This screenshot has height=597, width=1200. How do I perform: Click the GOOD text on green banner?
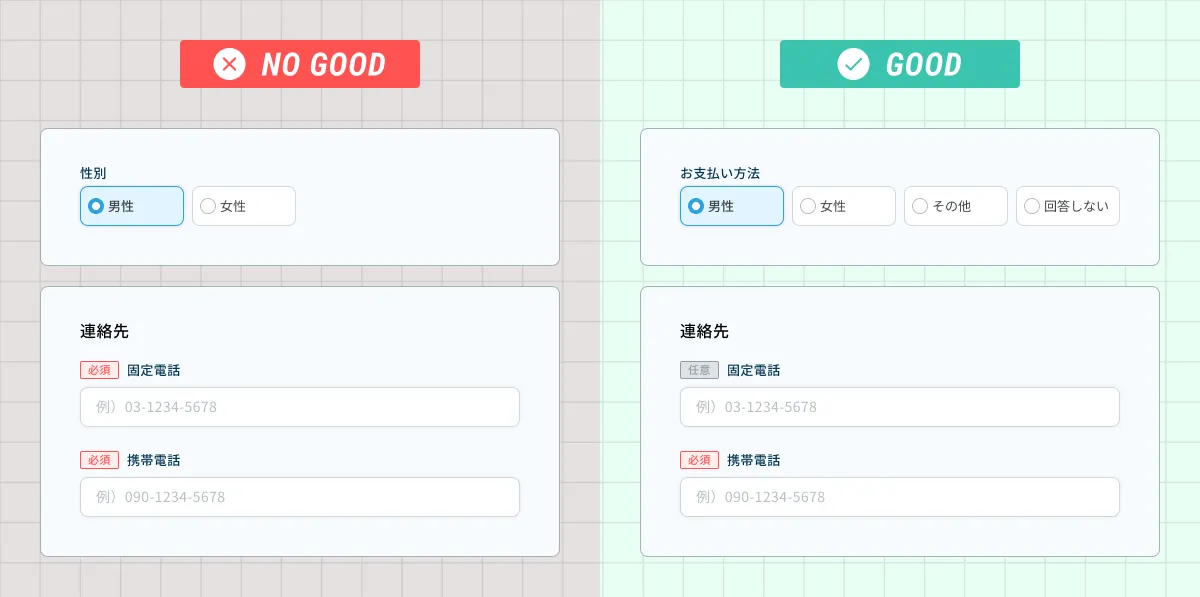(x=923, y=65)
